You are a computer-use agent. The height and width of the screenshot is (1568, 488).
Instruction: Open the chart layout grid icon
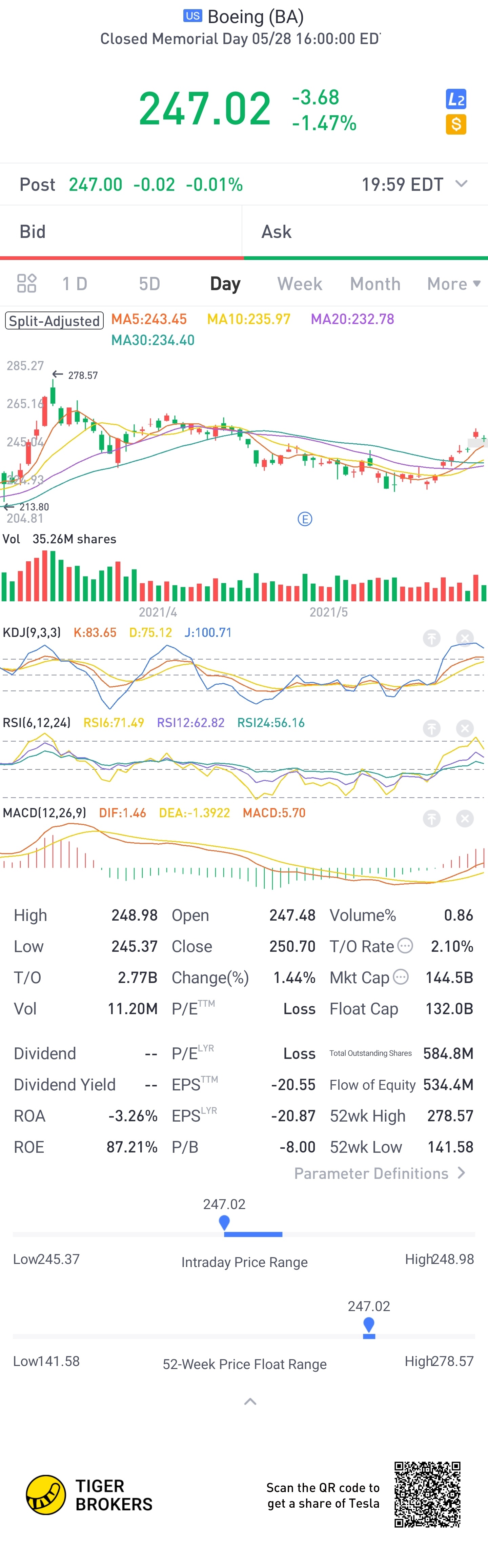tap(27, 283)
